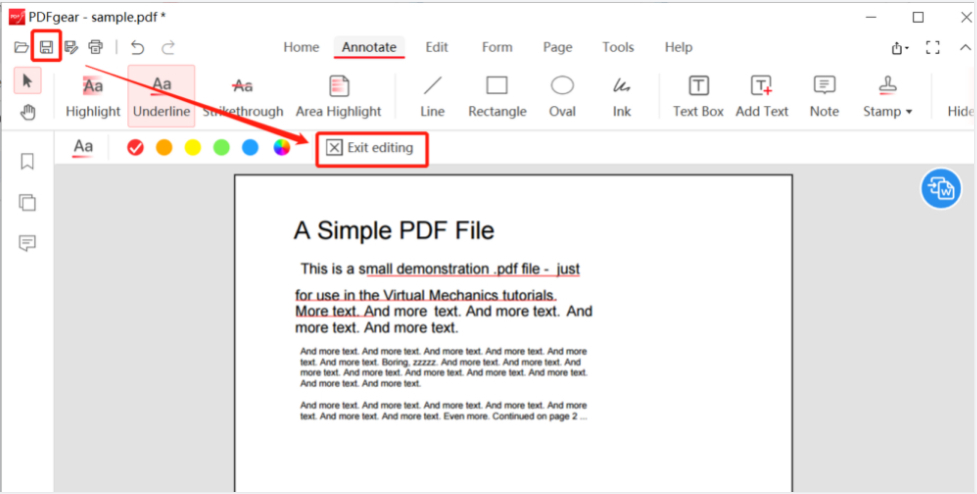Screen dimensions: 977x494
Task: Go to the Page tab
Action: point(557,47)
